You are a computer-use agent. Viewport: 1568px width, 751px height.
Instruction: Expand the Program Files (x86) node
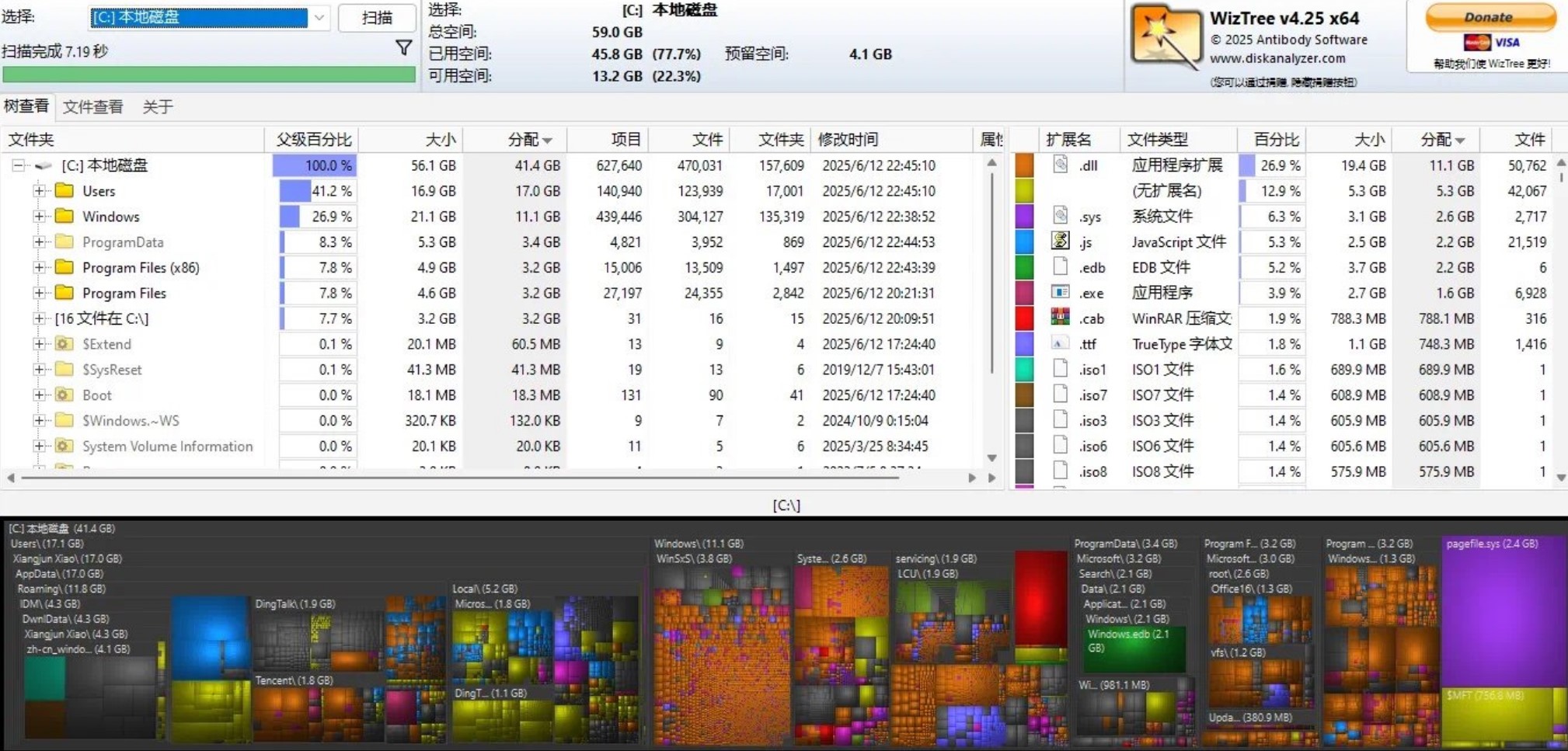tap(38, 268)
